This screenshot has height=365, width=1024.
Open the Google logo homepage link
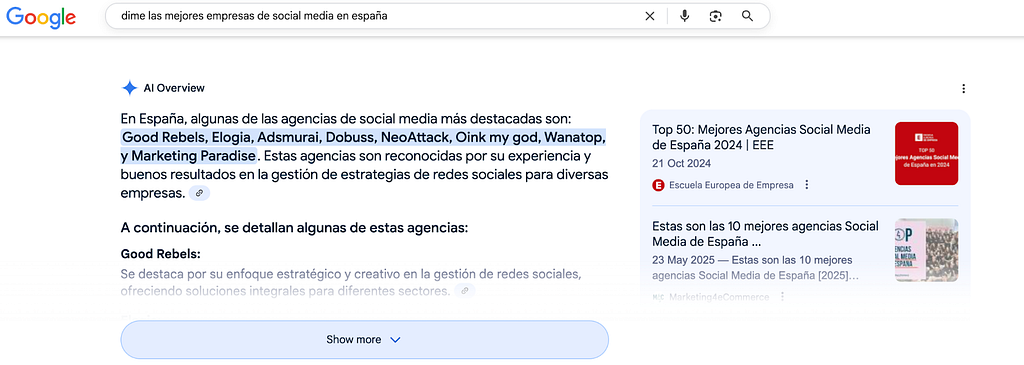41,18
